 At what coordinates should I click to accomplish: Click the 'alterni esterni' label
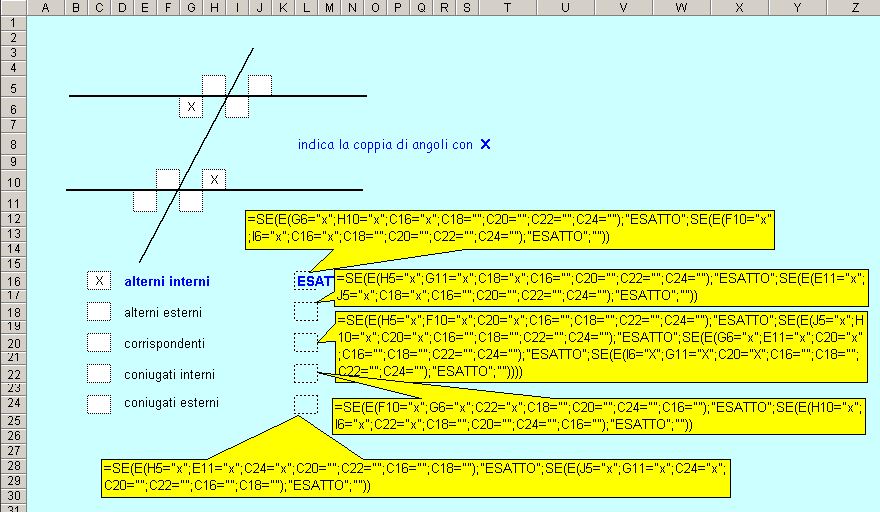pyautogui.click(x=163, y=313)
